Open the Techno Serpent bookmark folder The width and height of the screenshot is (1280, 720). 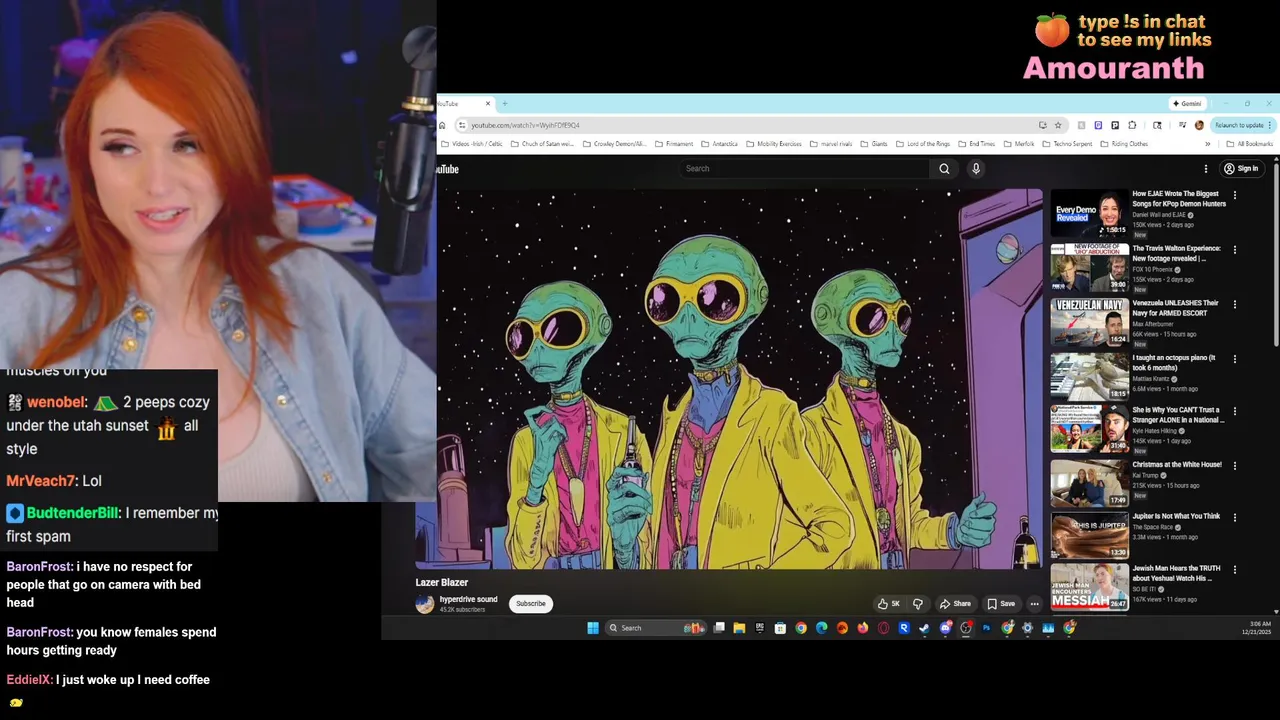1066,144
